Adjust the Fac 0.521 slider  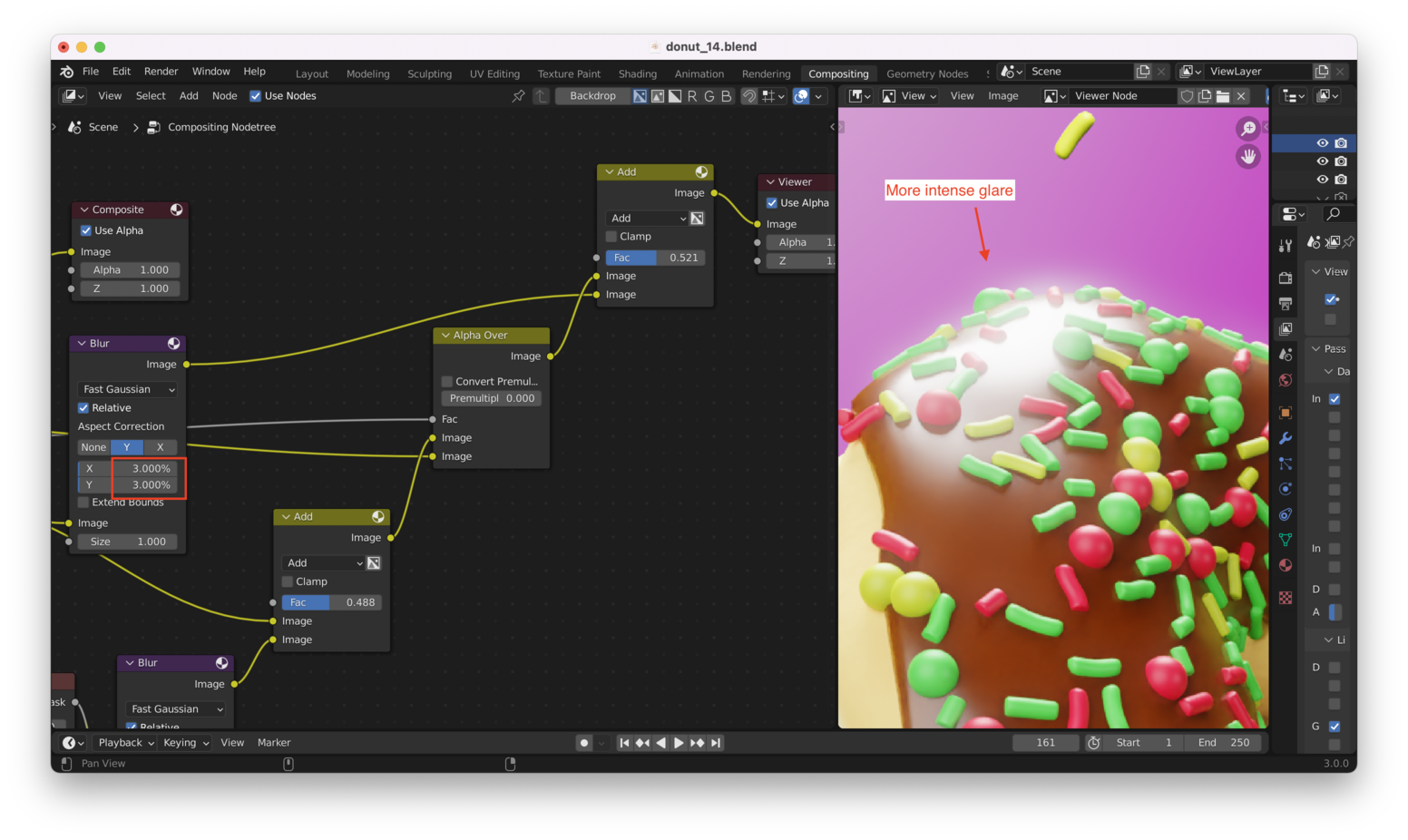(654, 258)
